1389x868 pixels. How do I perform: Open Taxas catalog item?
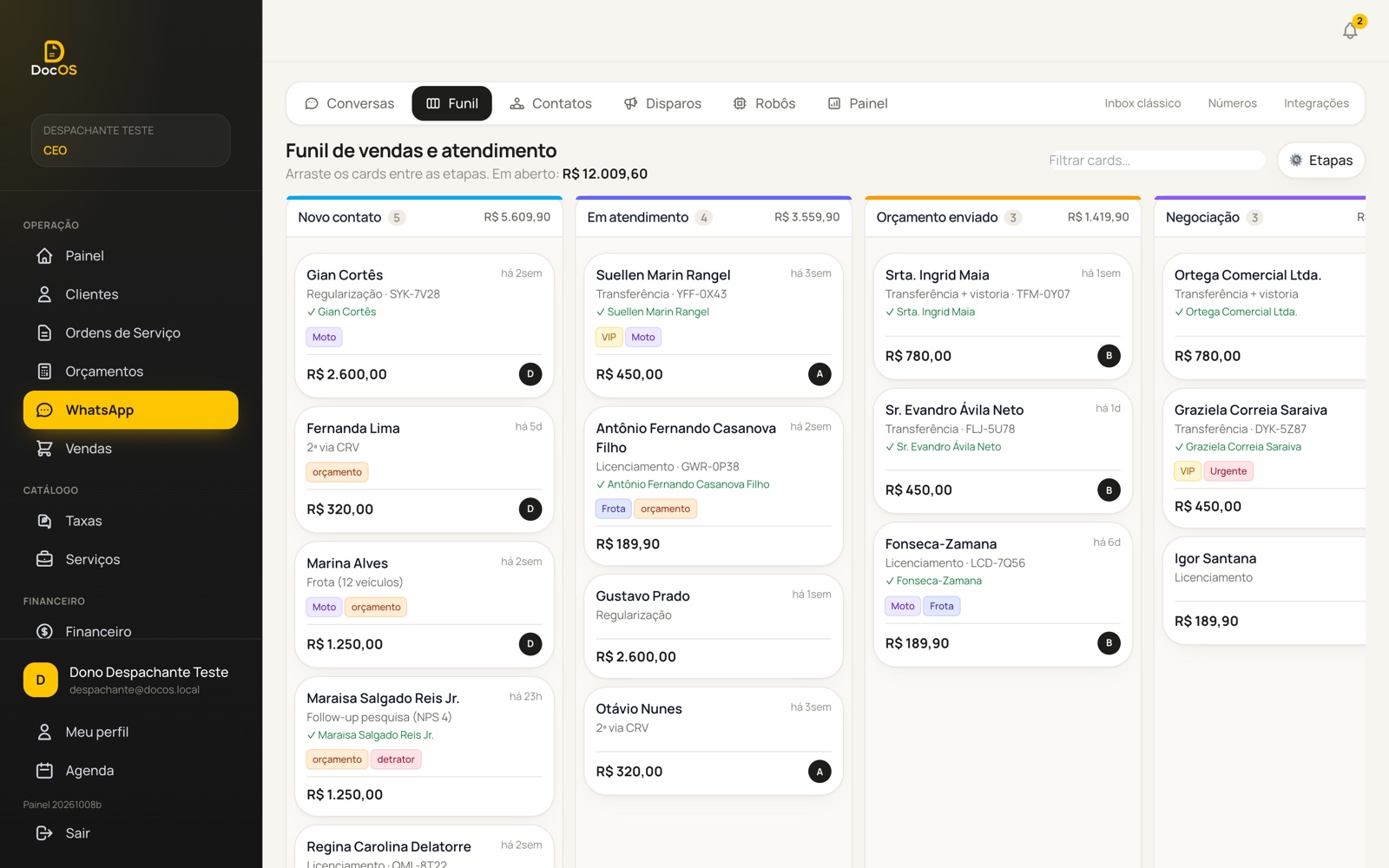pyautogui.click(x=130, y=521)
